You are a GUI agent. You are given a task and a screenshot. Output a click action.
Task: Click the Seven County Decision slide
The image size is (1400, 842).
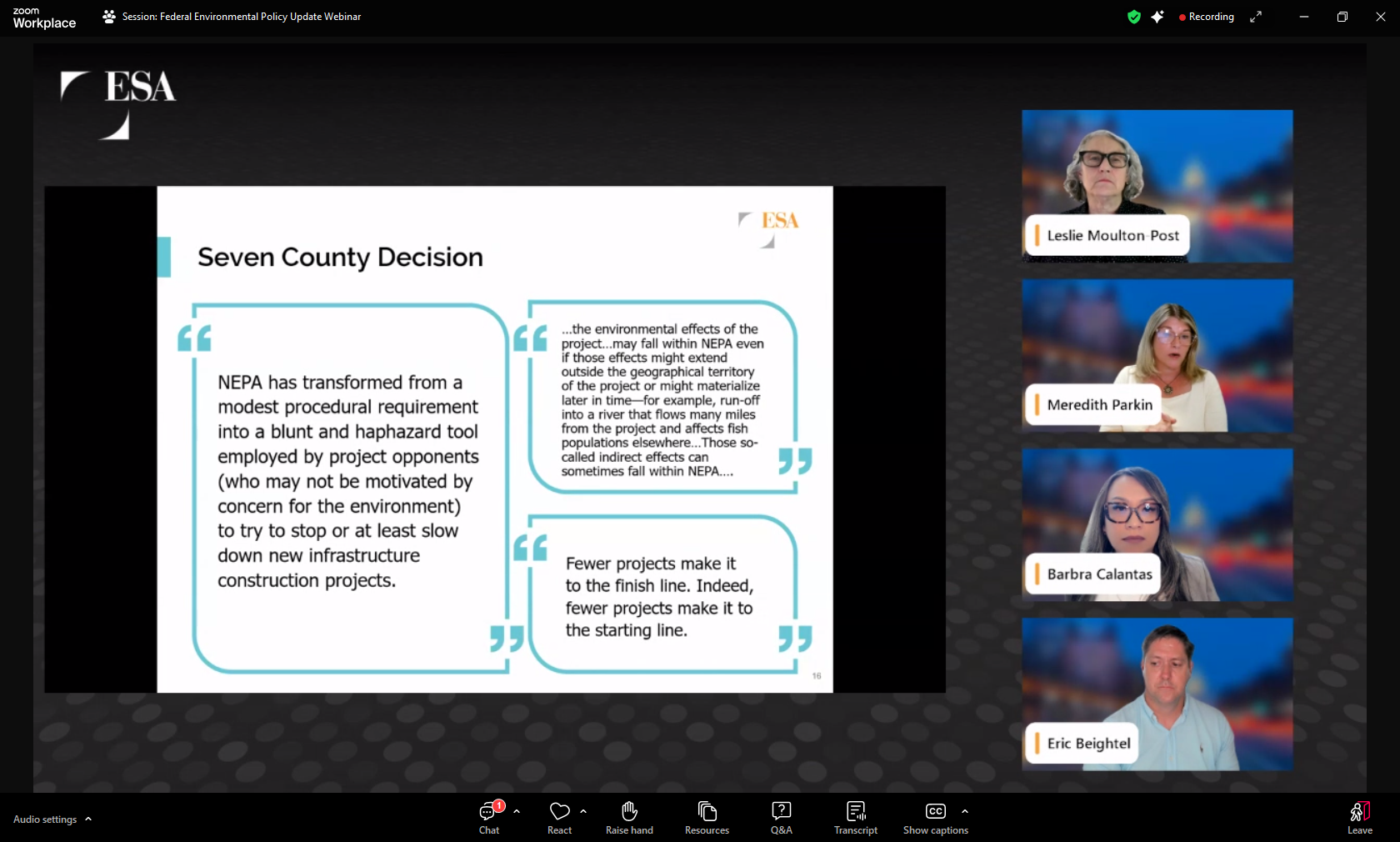coord(494,439)
